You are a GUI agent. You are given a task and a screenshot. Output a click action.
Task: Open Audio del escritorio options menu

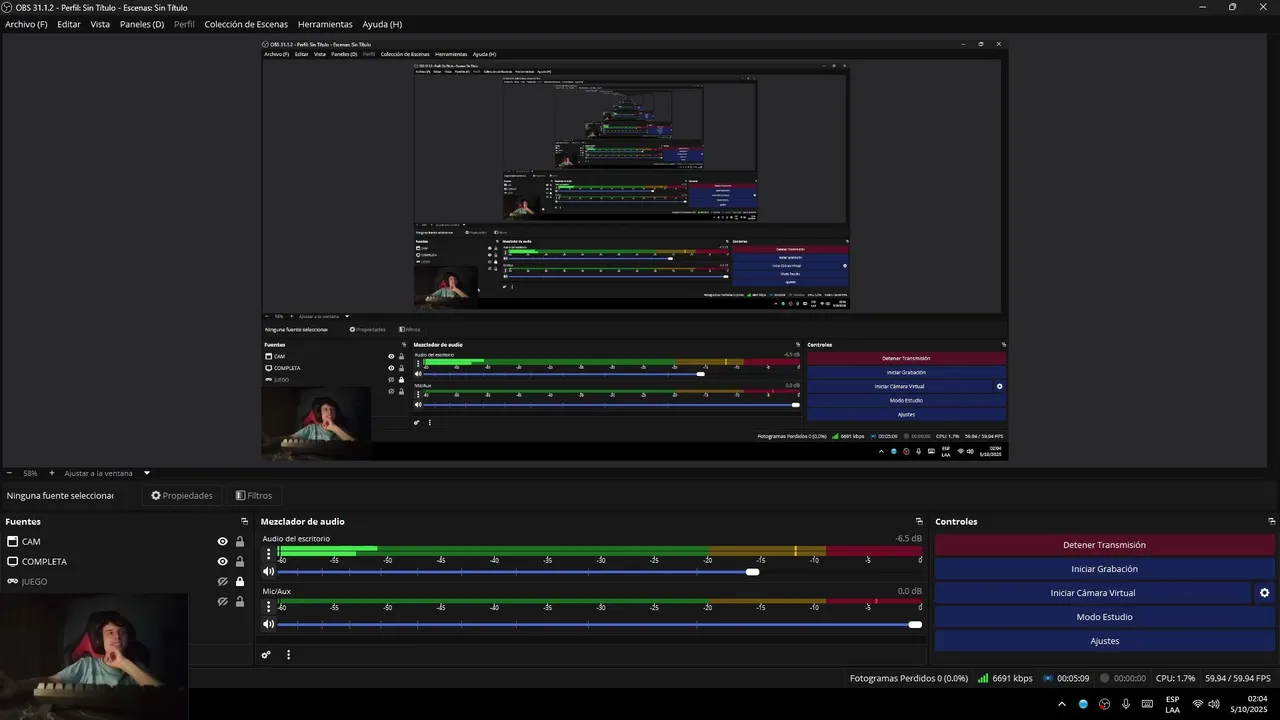coord(268,553)
